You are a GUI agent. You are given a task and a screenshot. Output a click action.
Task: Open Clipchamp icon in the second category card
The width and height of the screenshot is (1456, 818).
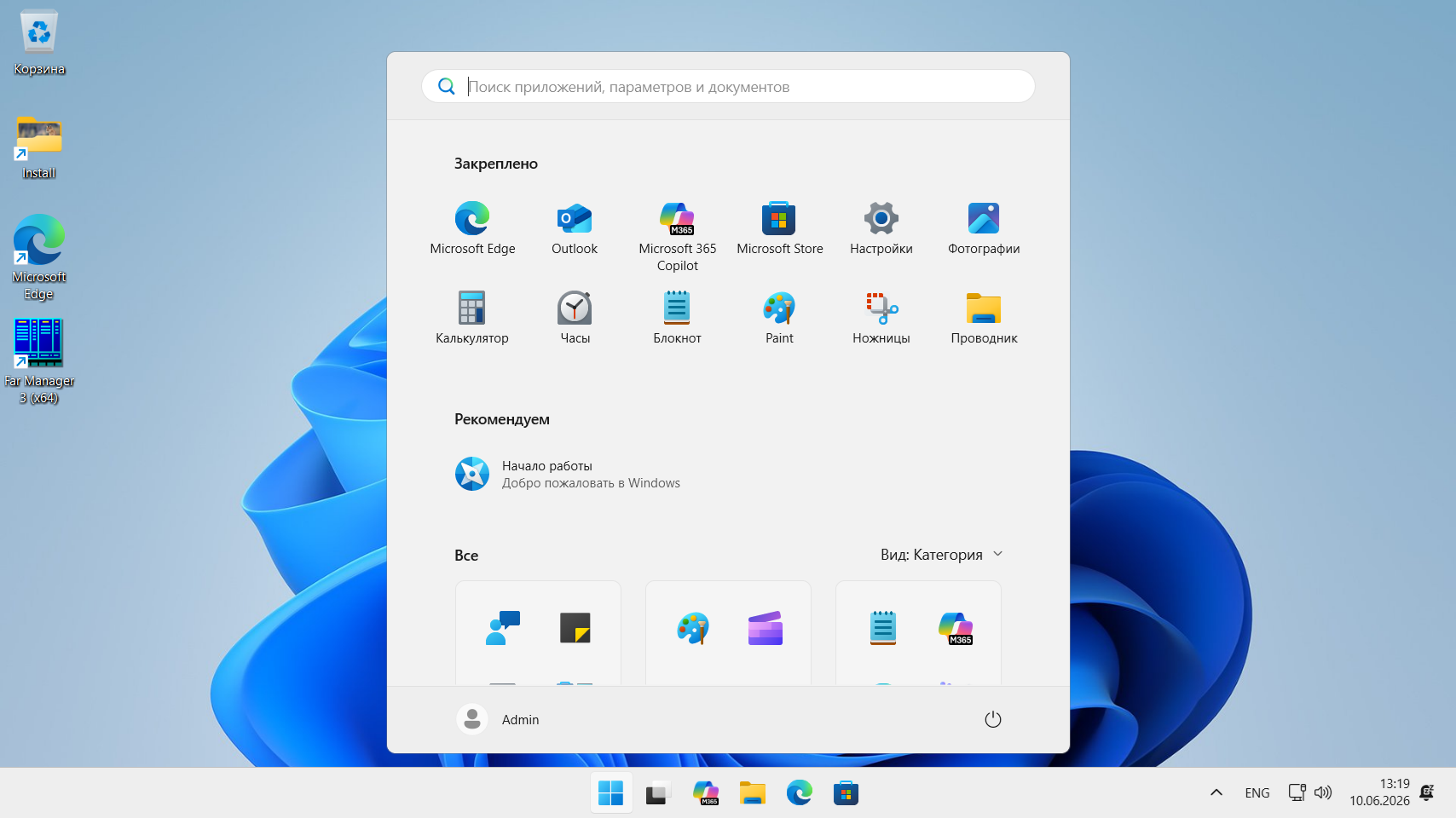click(x=766, y=628)
